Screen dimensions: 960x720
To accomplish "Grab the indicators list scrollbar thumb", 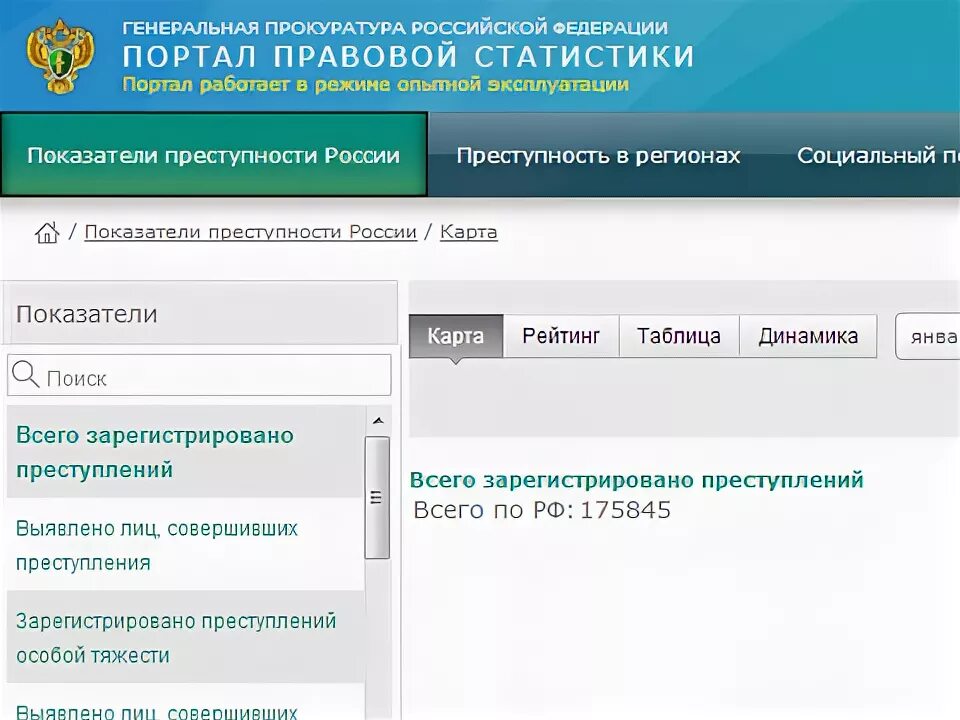I will pos(377,497).
